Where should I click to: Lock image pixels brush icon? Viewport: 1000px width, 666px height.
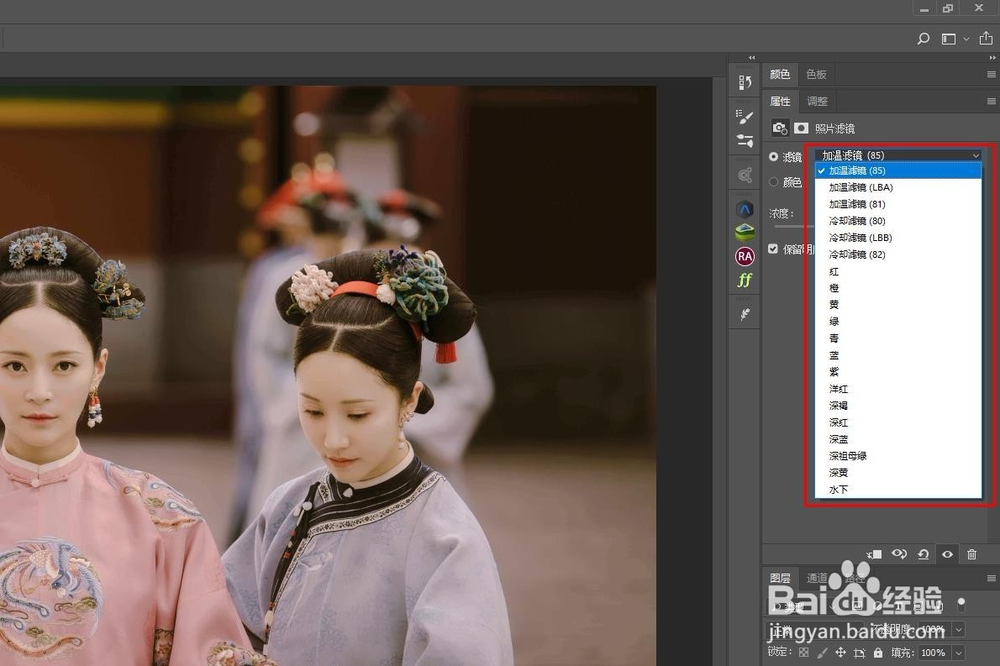pos(822,653)
